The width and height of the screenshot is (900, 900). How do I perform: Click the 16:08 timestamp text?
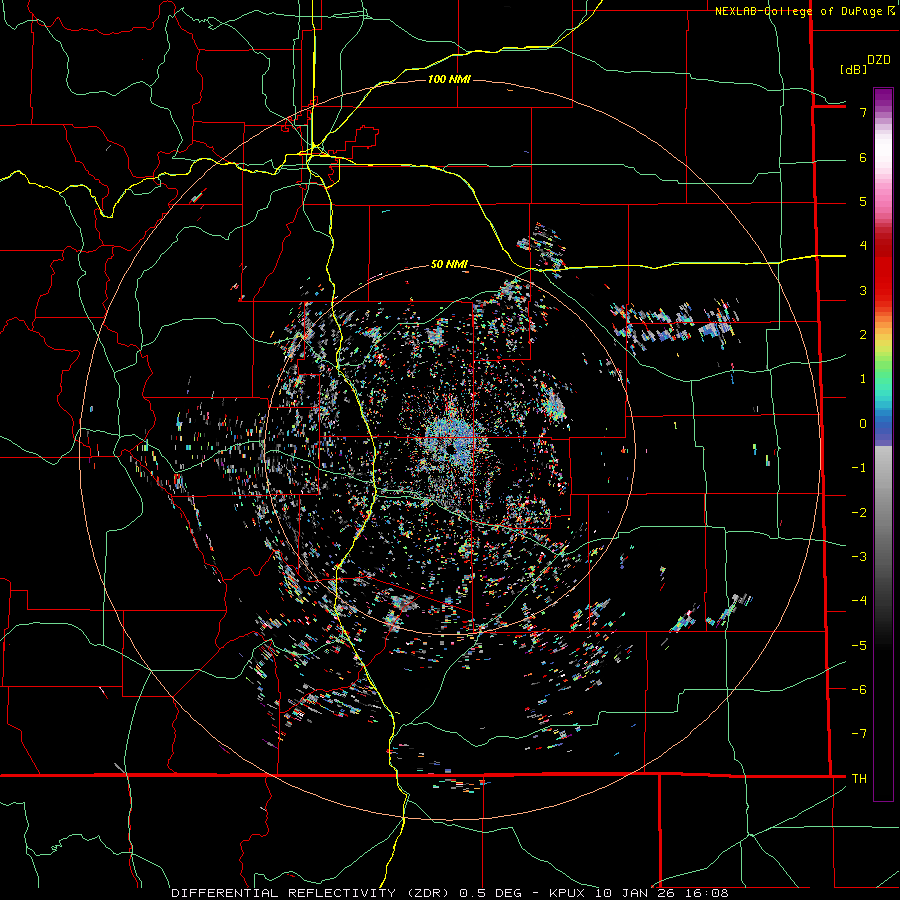click(x=709, y=893)
